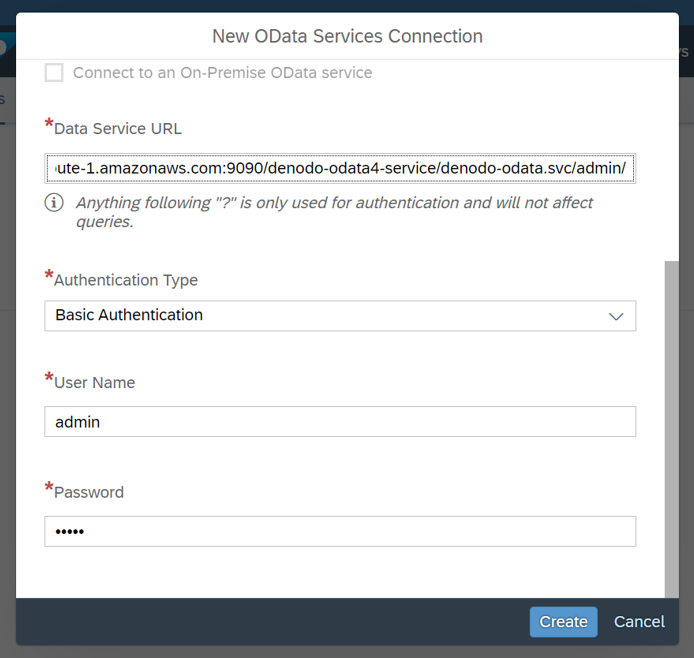Viewport: 694px width, 658px height.
Task: Click the dialog's vertical scrollbar thumb
Action: 672,429
